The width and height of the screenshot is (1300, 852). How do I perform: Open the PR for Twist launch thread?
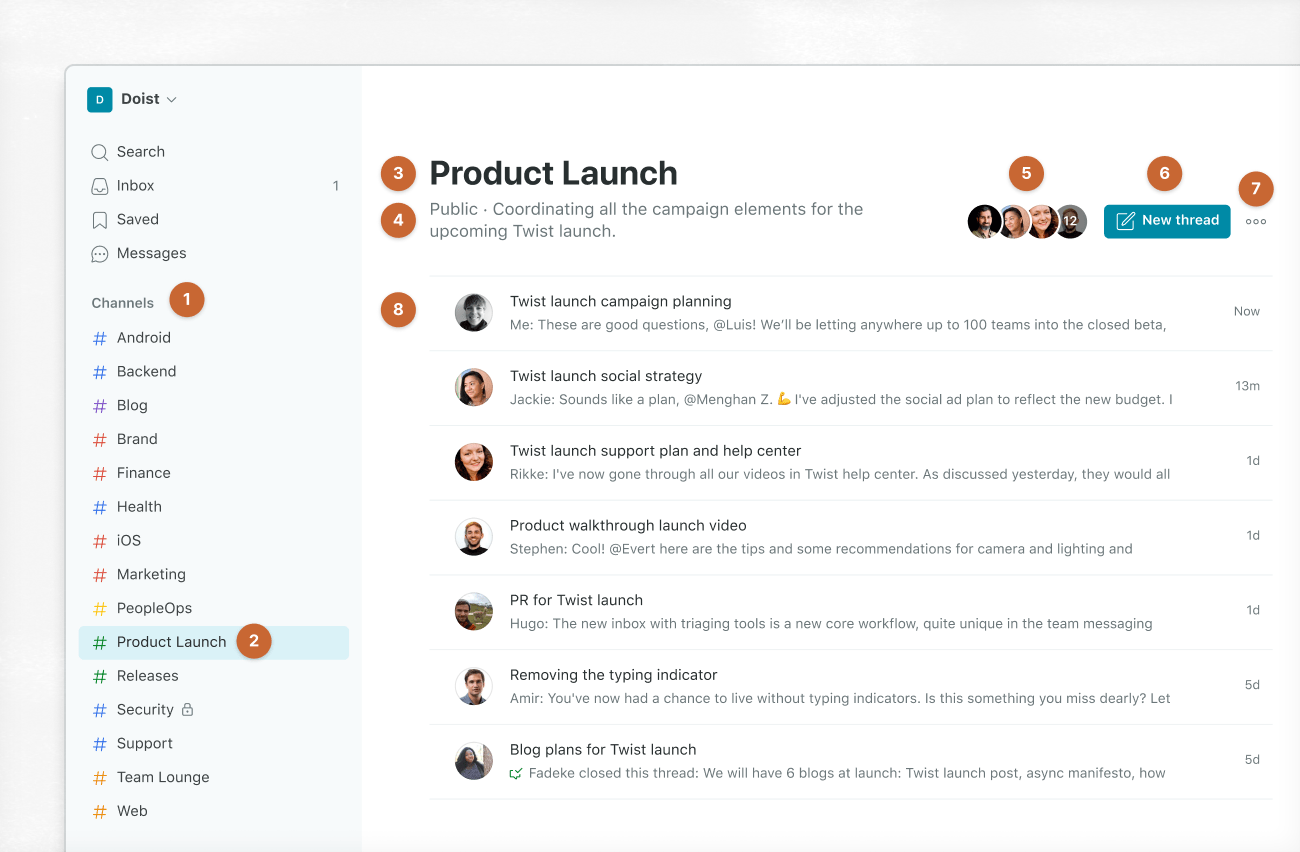[x=576, y=600]
